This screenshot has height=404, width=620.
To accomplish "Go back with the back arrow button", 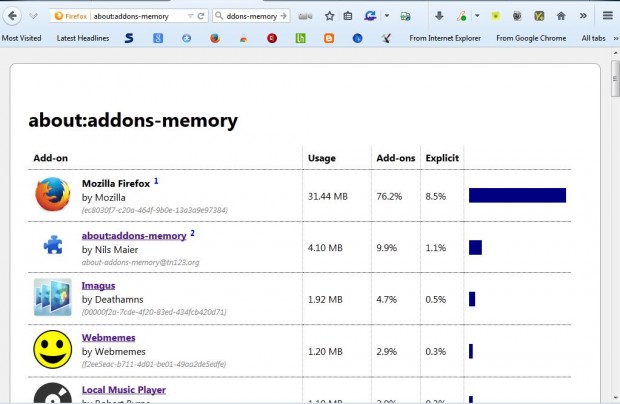I will 12,16.
